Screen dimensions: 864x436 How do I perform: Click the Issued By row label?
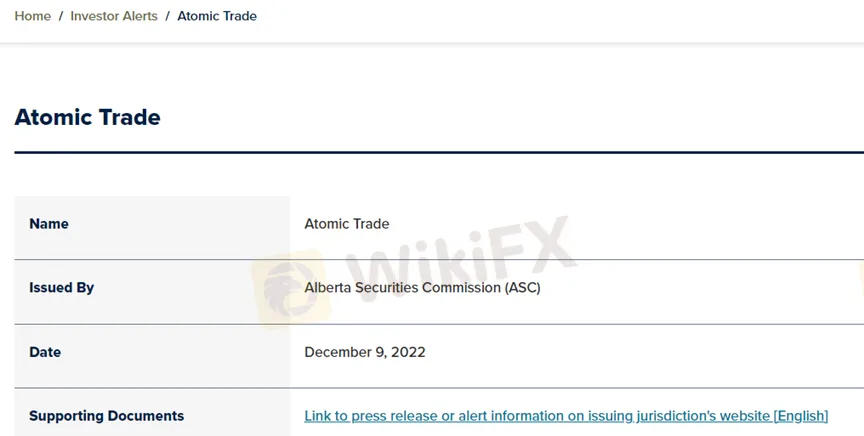coord(61,288)
